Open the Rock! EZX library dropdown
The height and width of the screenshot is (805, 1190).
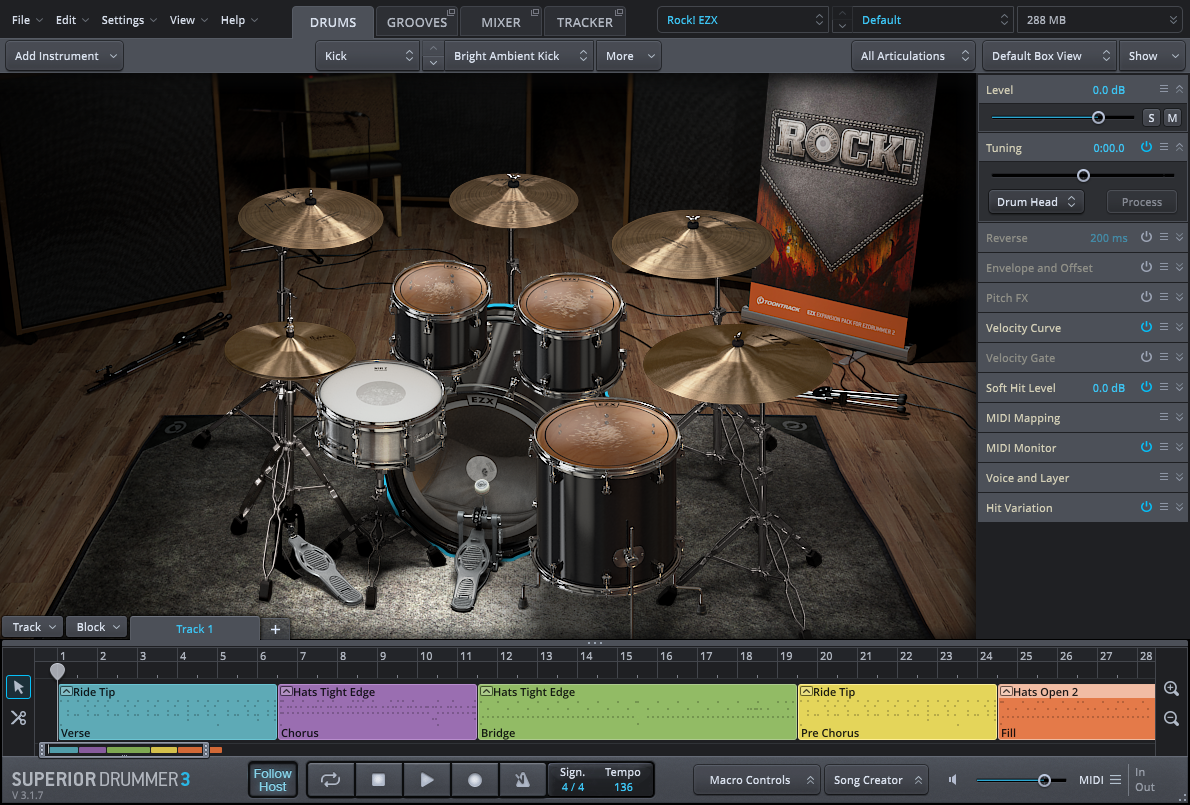pos(743,20)
